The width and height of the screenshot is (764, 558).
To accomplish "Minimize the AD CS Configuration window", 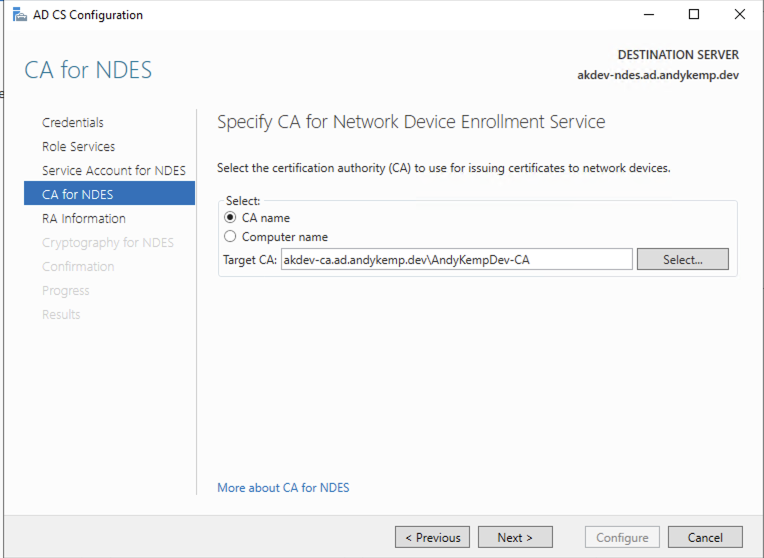I will tap(649, 15).
